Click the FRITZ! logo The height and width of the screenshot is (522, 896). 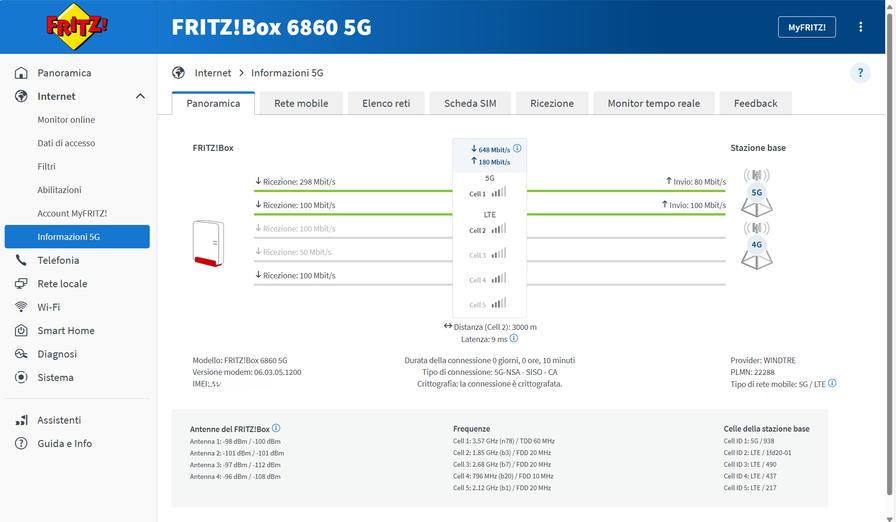77,26
